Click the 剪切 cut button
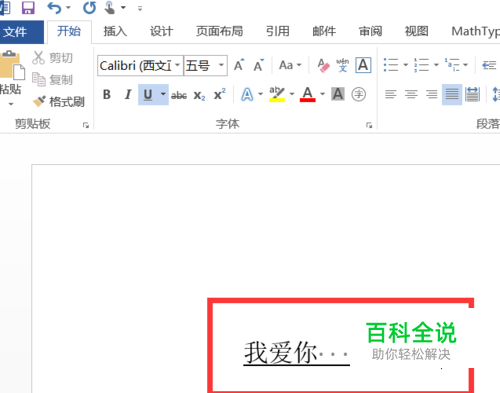This screenshot has width=500, height=393. (52, 58)
